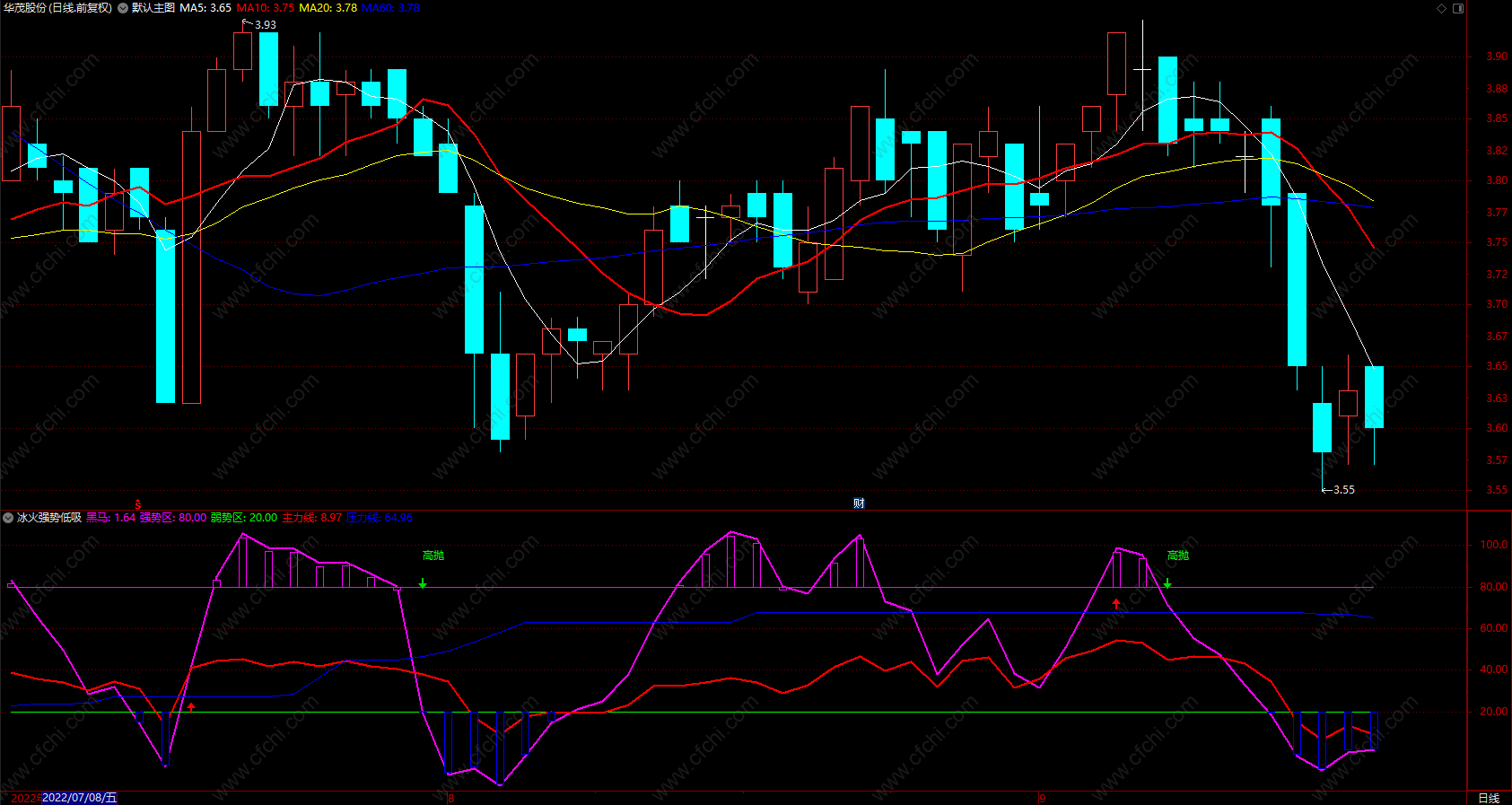This screenshot has width=1512, height=805.
Task: Click the MA10: 3.75 legend value
Action: click(x=266, y=8)
